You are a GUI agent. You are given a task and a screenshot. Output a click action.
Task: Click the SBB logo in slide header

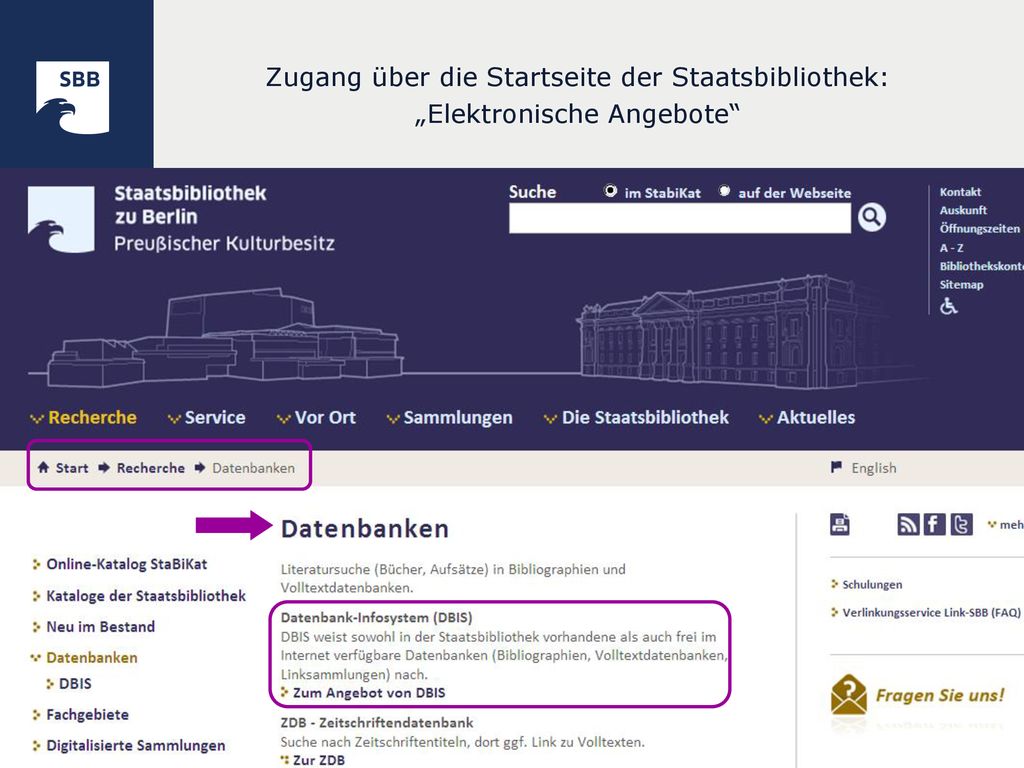click(72, 97)
